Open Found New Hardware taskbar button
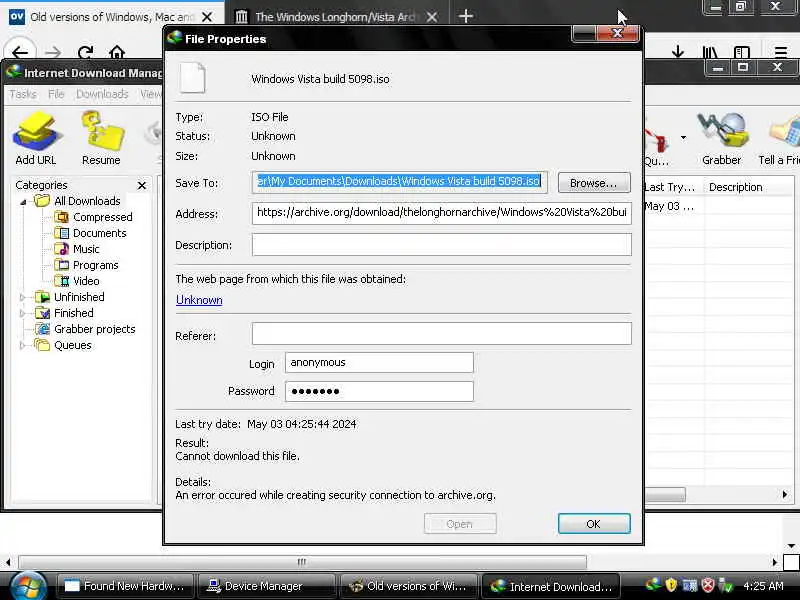Viewport: 800px width, 600px height. coord(126,586)
